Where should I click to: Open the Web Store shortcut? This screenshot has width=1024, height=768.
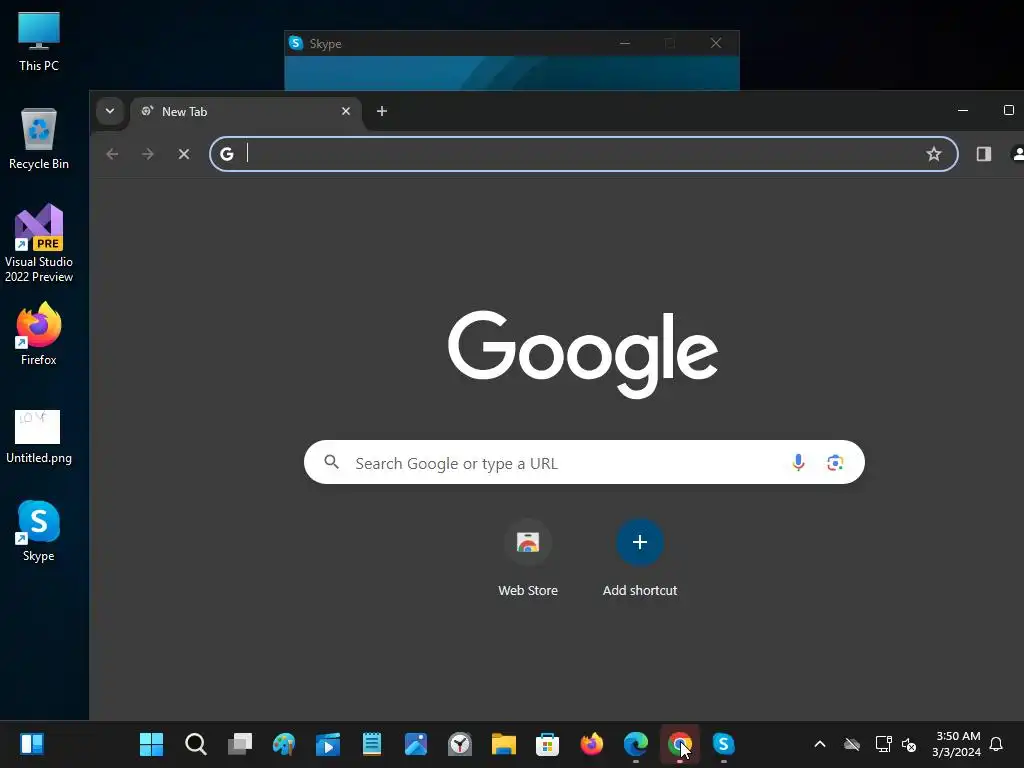[x=528, y=558]
